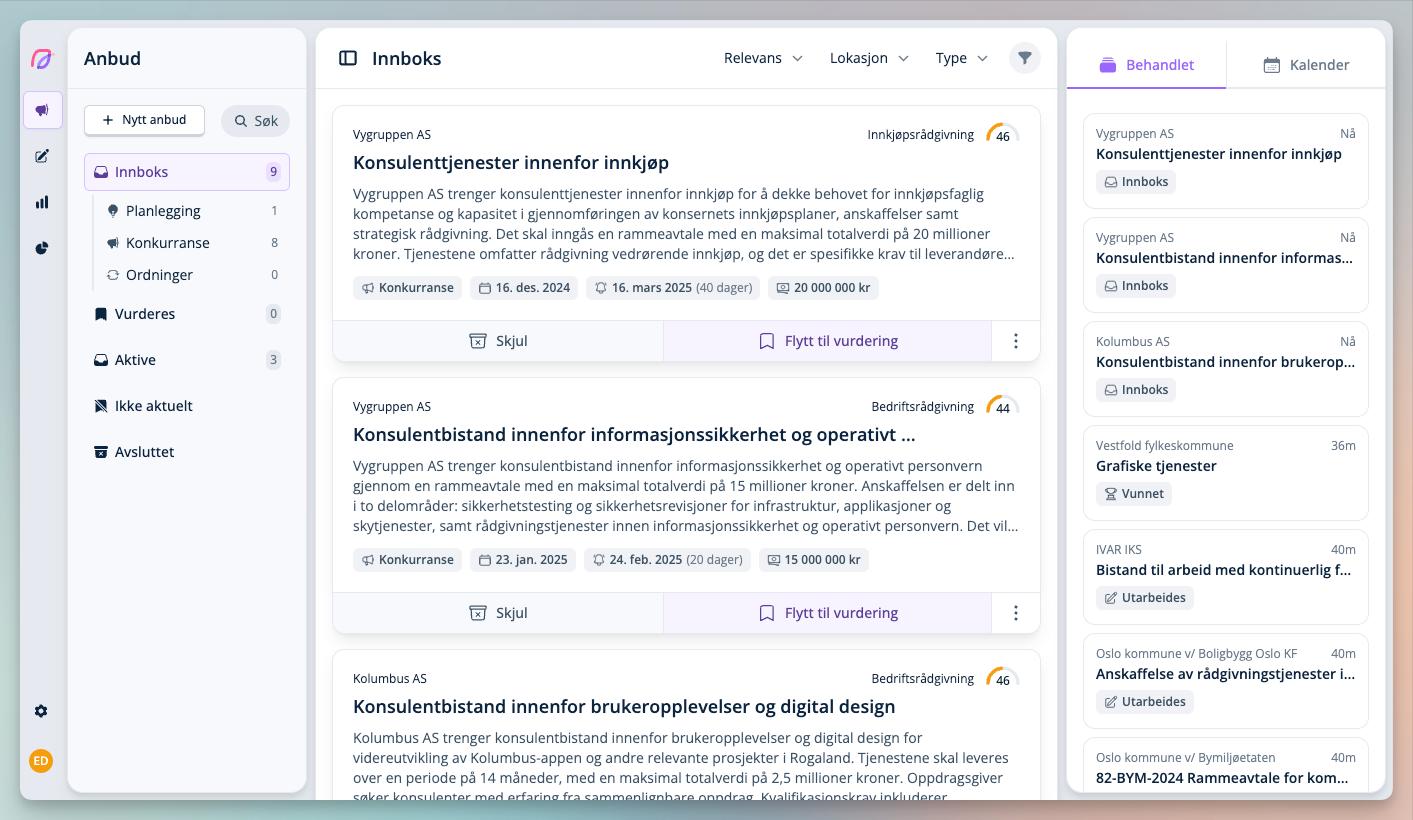Screen dimensions: 1413x820
Task: Click the megaphone Anbud icon in left rail
Action: click(x=42, y=110)
